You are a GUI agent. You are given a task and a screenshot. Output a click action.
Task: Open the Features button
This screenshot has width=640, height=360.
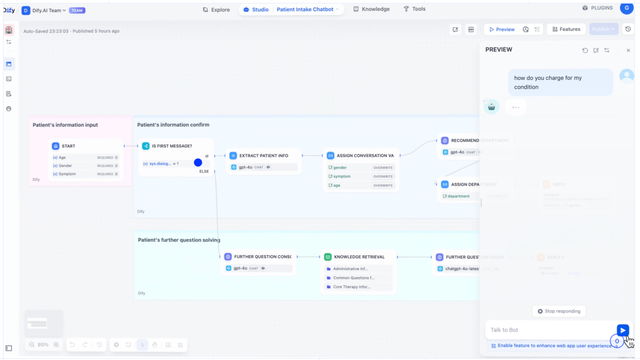[566, 29]
